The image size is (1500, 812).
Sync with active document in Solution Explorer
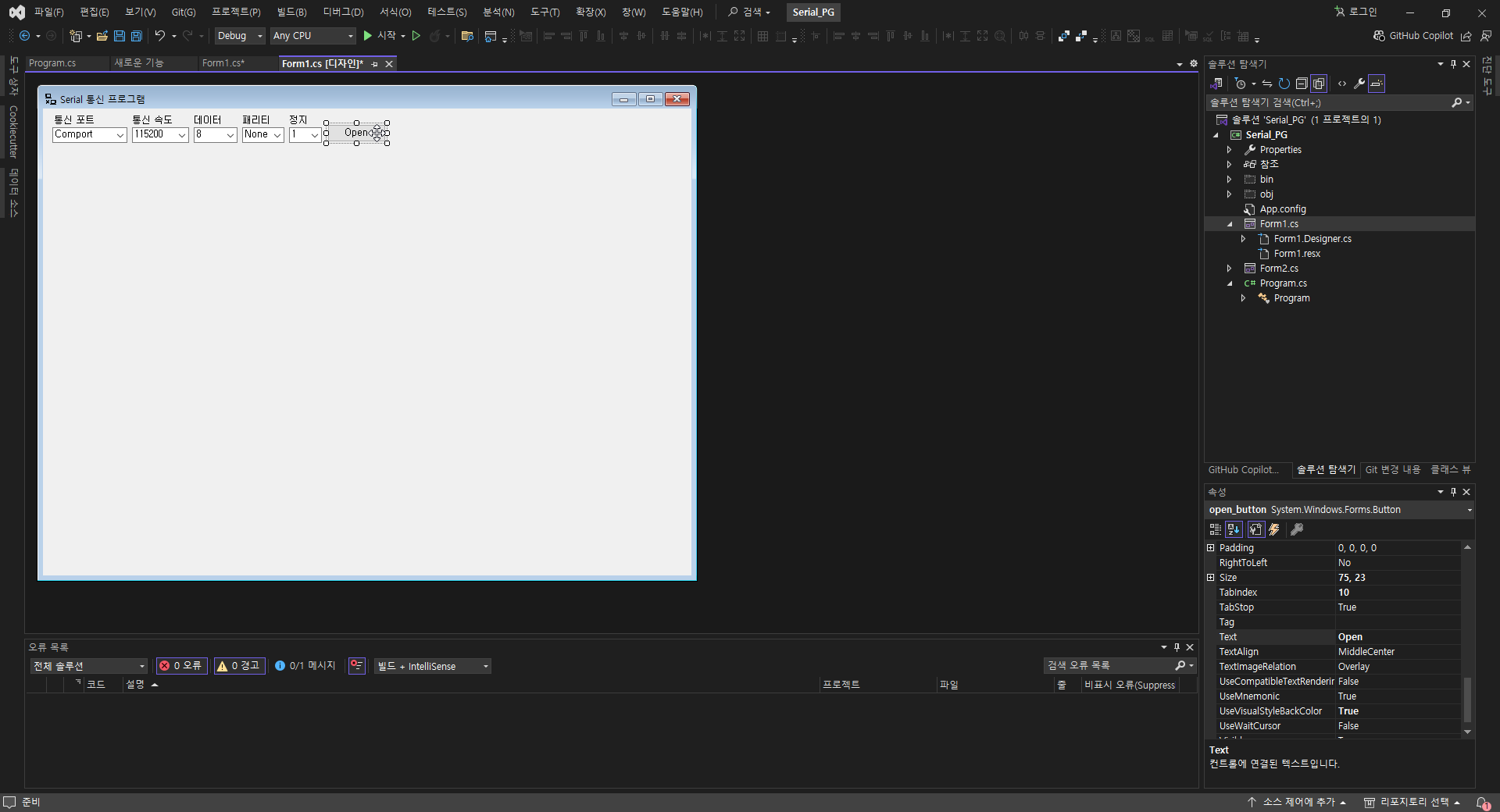[1266, 84]
